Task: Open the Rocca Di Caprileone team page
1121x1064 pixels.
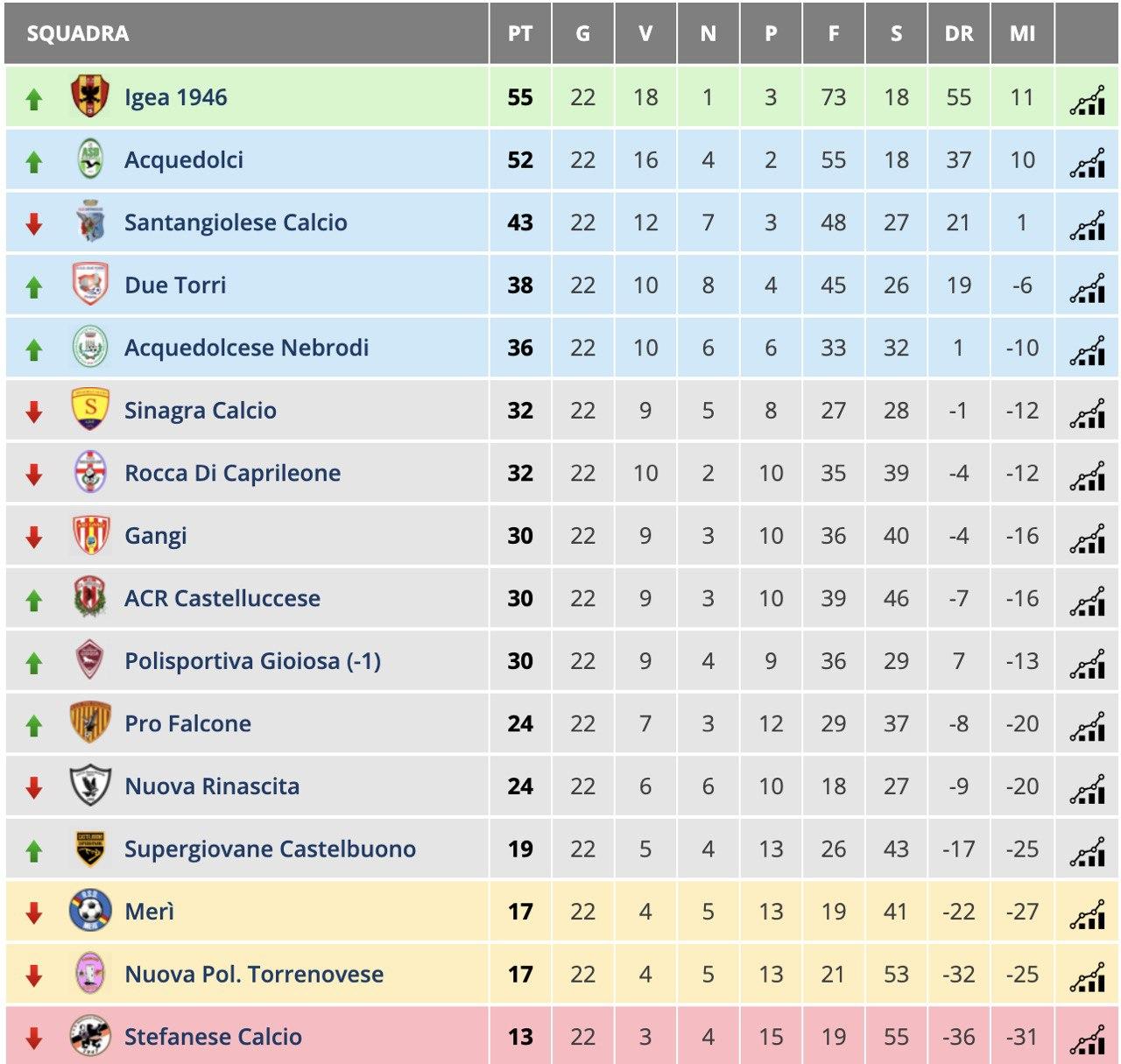Action: [x=232, y=473]
